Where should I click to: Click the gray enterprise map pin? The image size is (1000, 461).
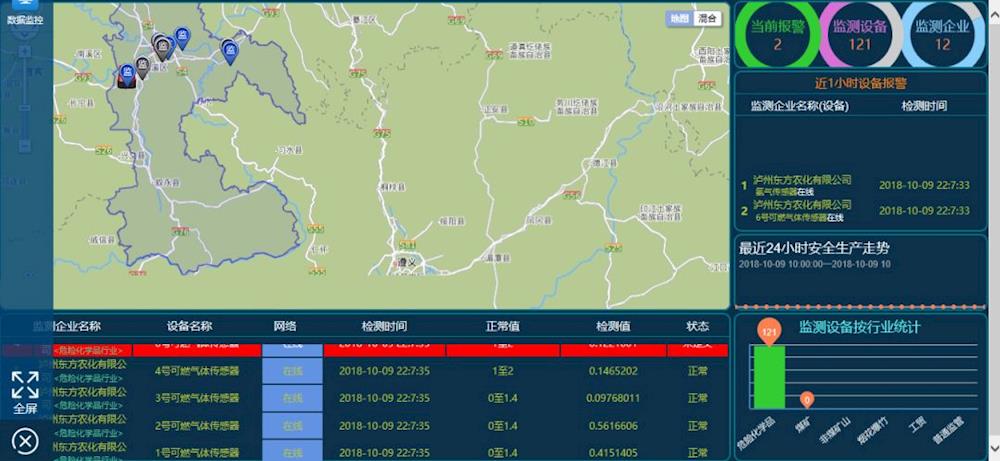pos(142,66)
